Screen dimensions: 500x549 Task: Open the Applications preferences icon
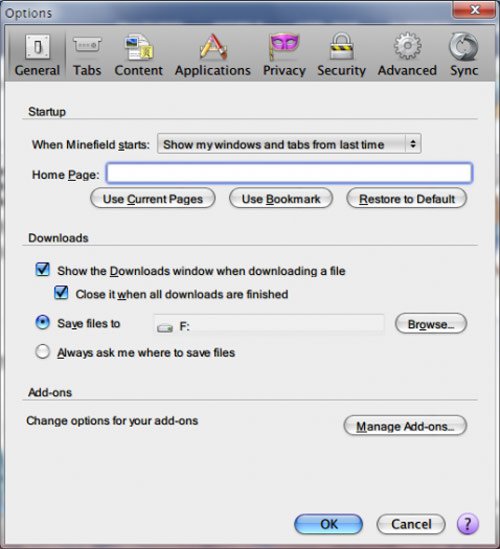(x=213, y=47)
